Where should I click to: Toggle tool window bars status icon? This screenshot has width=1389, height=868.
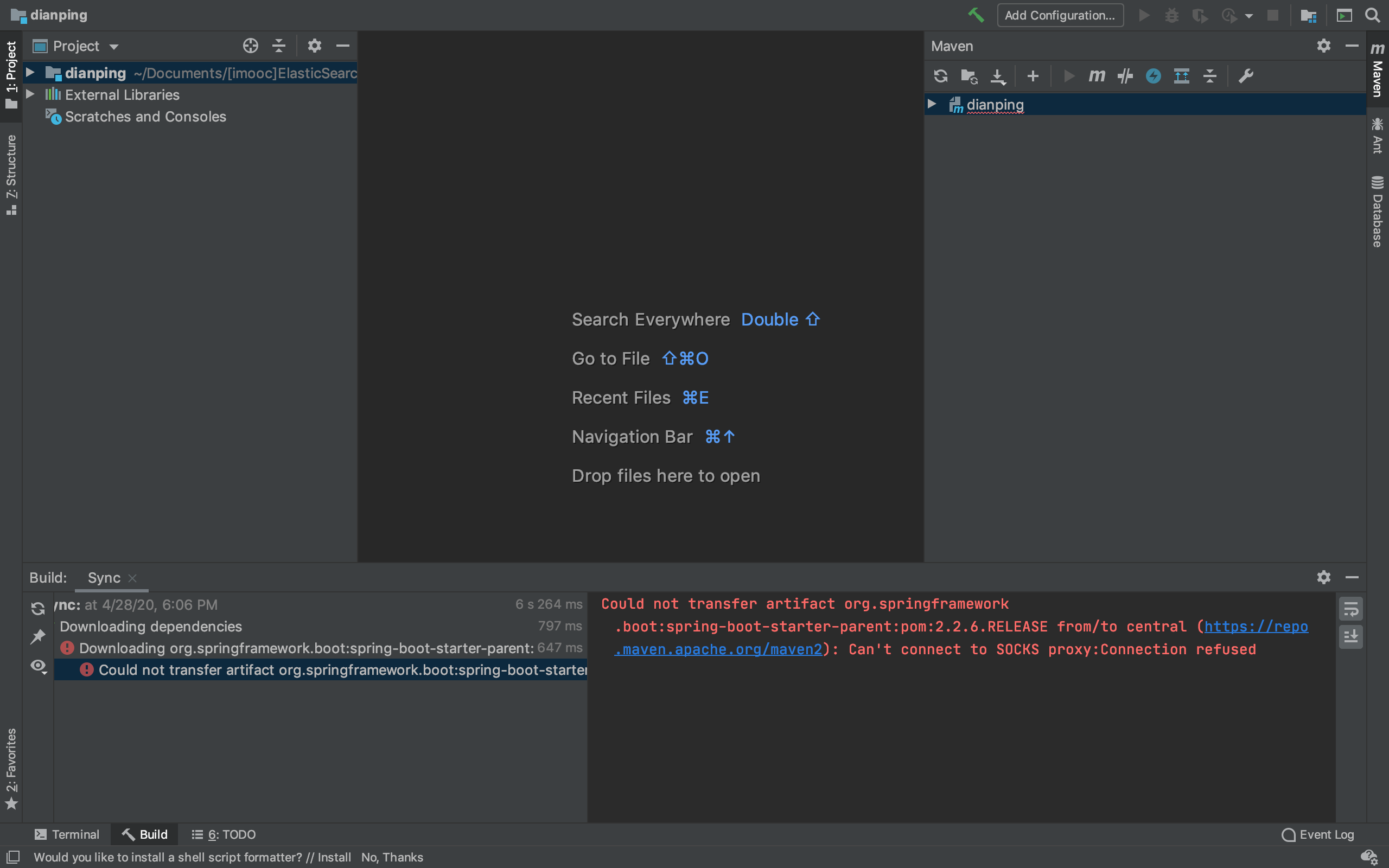12,857
